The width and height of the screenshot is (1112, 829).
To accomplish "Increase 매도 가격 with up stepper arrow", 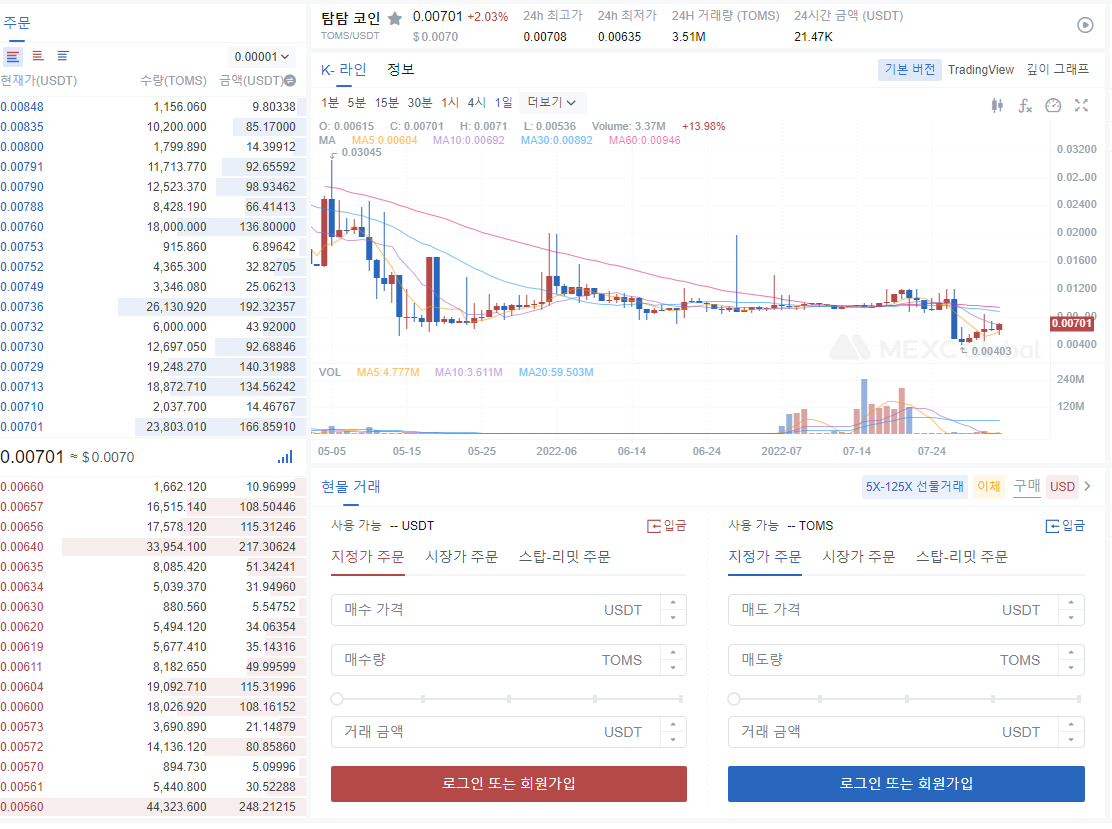I will point(1071,602).
